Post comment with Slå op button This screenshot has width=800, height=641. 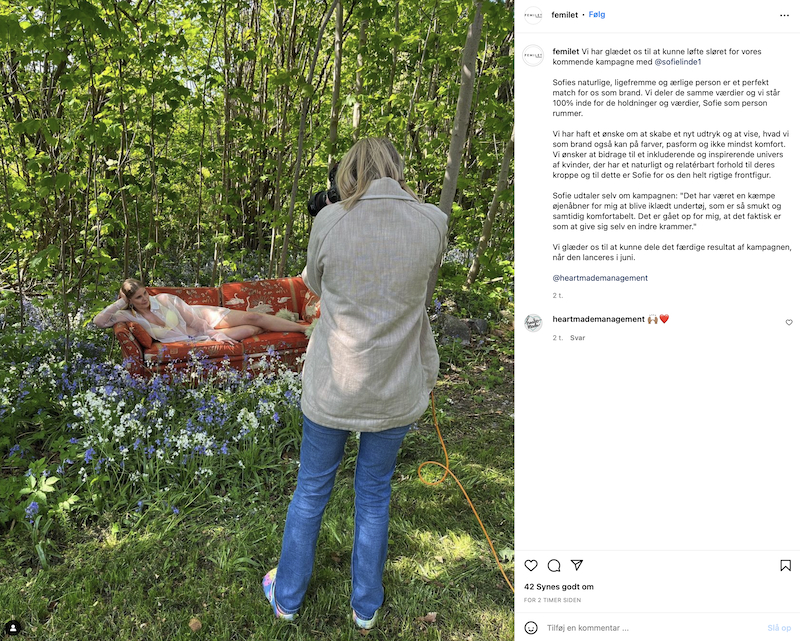point(779,628)
